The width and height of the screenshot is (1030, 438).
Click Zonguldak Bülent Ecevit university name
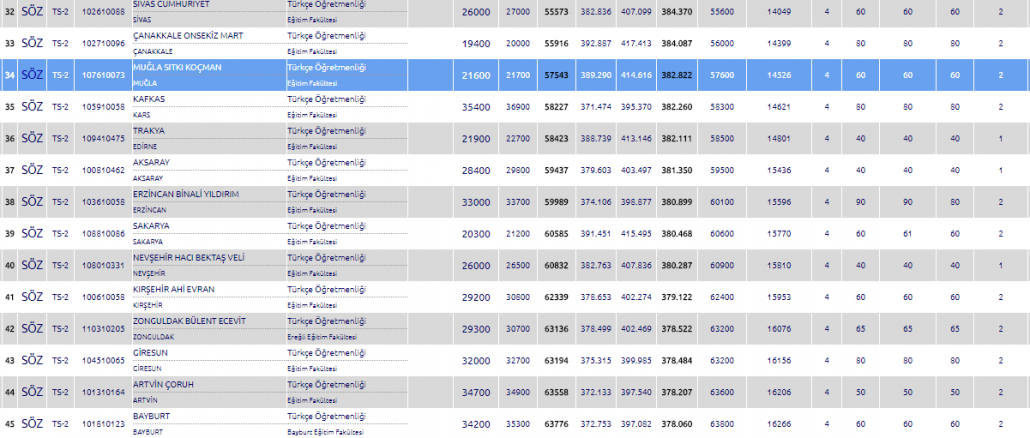pos(189,320)
